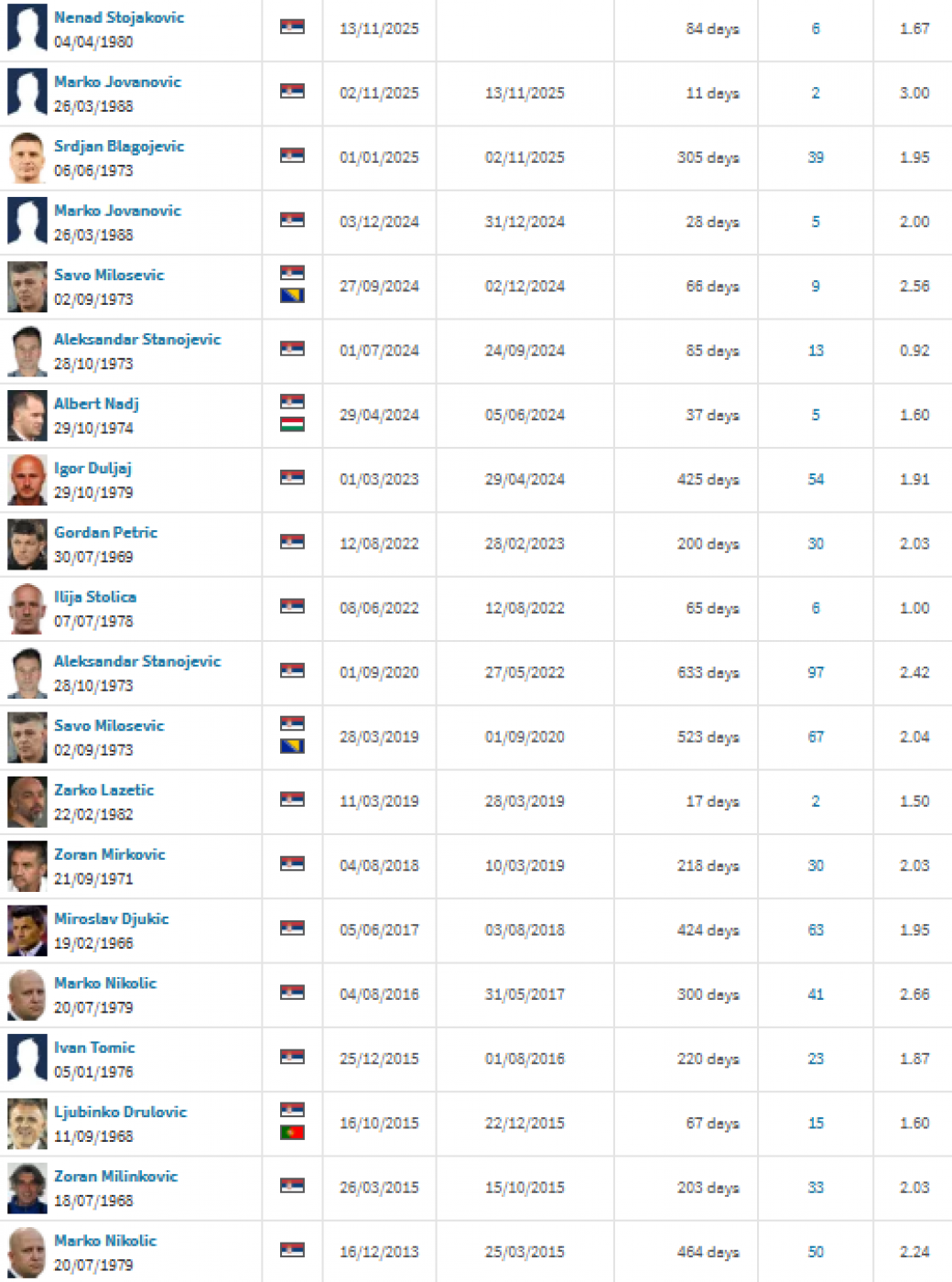Viewport: 952px width, 1282px height.
Task: Open the Albert Nadj name link
Action: pos(96,404)
